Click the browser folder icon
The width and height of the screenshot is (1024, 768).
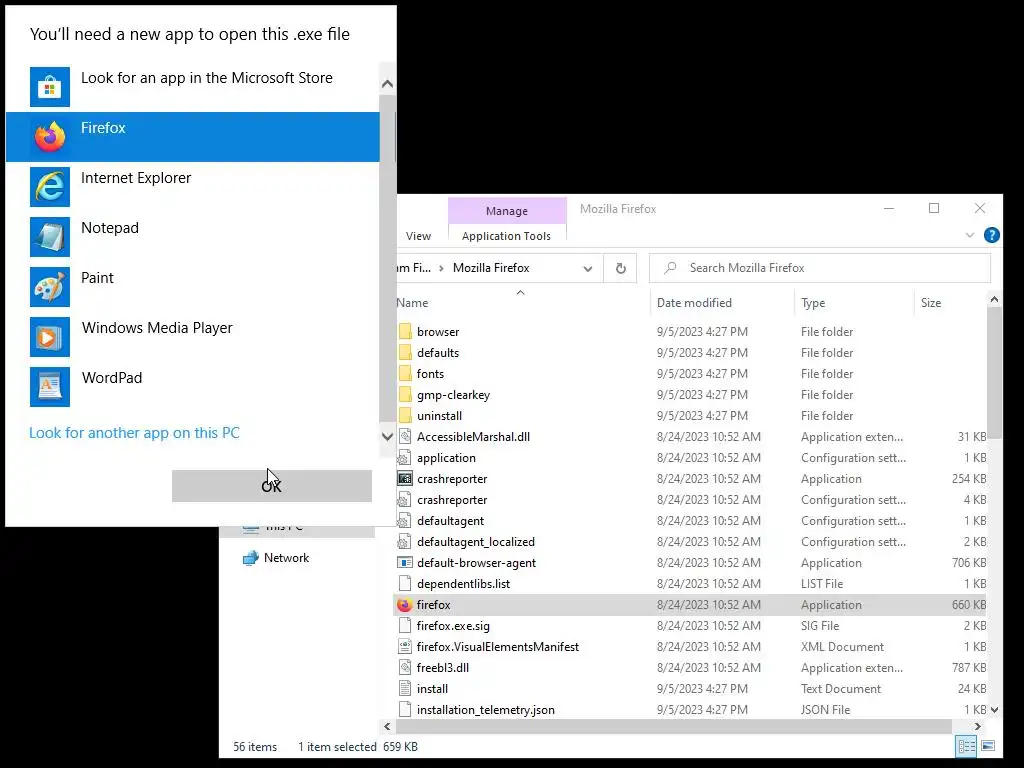point(405,332)
